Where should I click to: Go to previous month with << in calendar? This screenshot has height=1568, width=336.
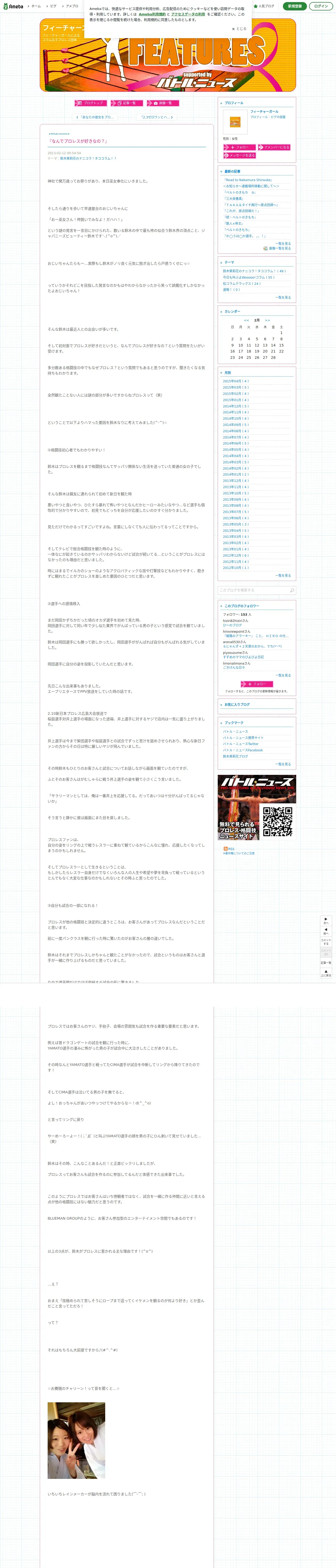(246, 320)
